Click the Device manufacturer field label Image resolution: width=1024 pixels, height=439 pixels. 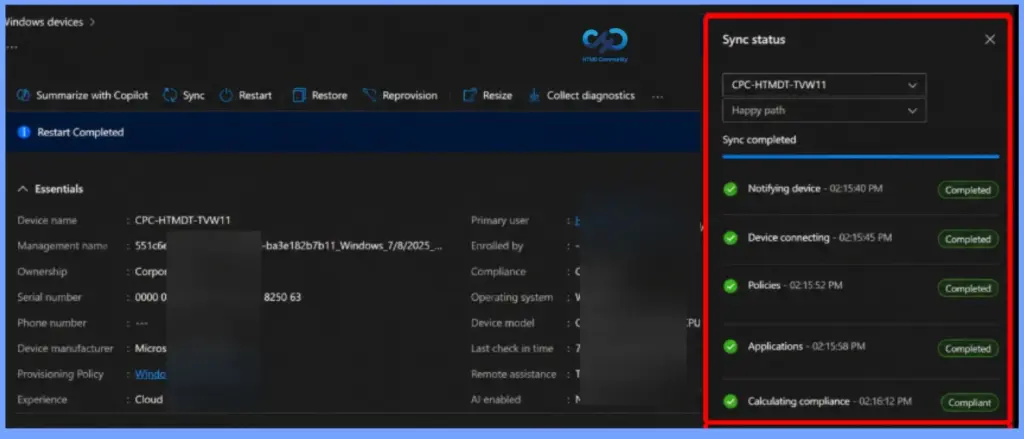[65, 349]
